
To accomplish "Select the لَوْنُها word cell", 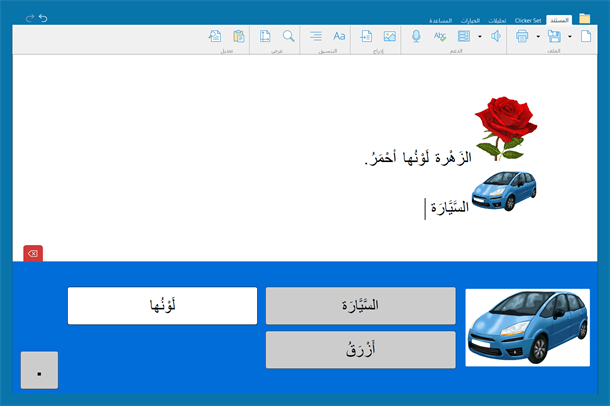I will pos(162,306).
